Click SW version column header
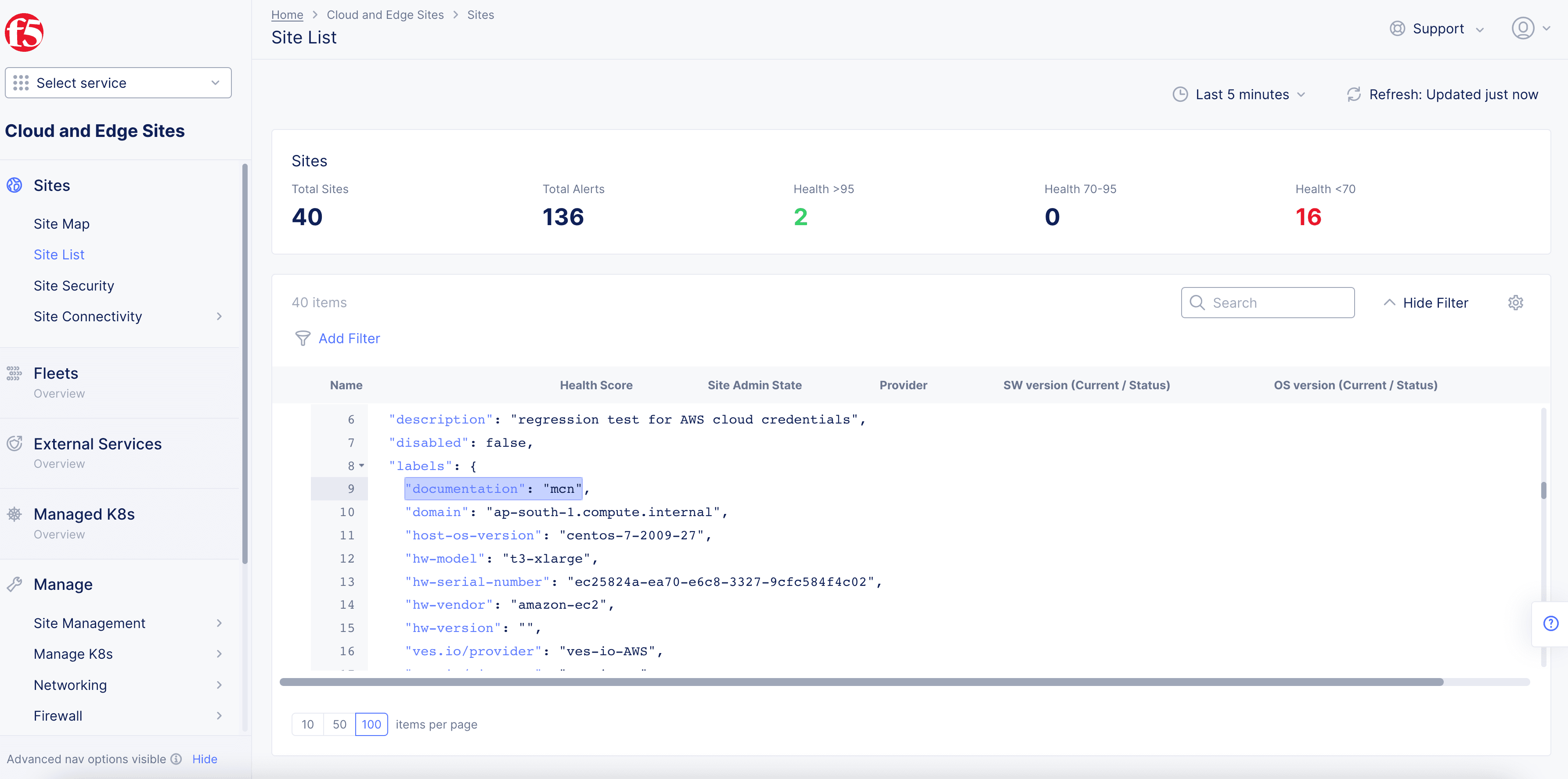 tap(1086, 384)
